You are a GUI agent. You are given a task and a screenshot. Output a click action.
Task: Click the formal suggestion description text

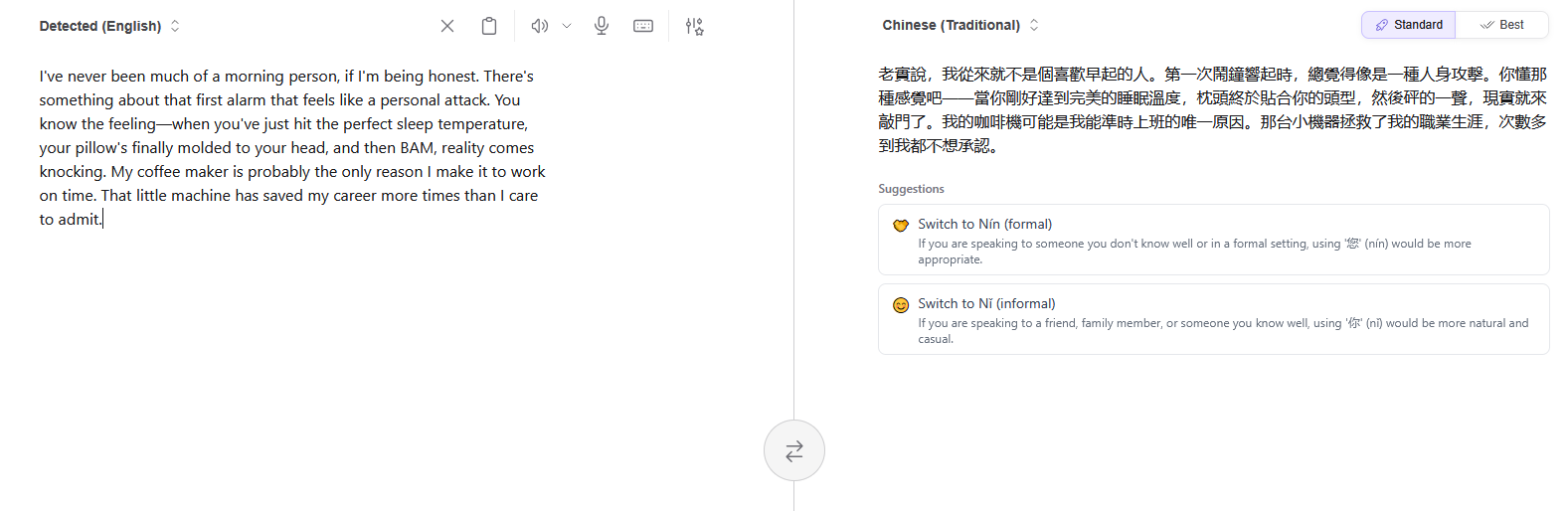click(x=1193, y=251)
